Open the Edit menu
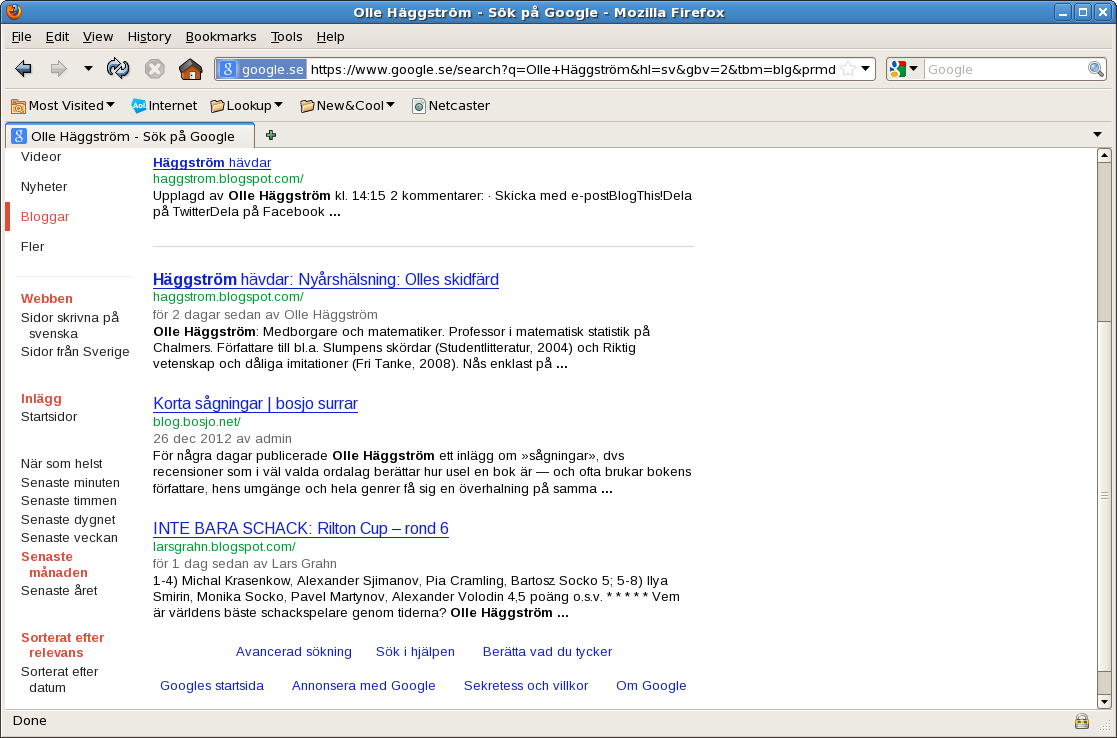 (x=57, y=36)
